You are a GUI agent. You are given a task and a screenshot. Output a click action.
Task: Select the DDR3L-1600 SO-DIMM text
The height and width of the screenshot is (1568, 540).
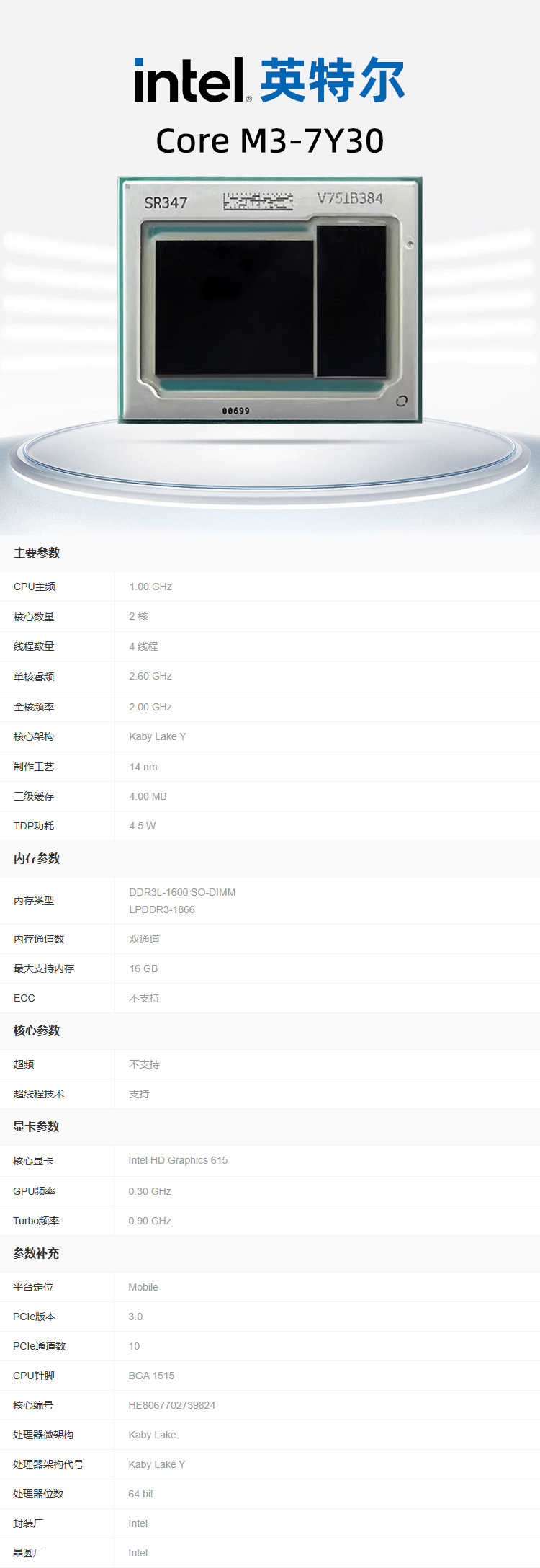click(x=182, y=892)
